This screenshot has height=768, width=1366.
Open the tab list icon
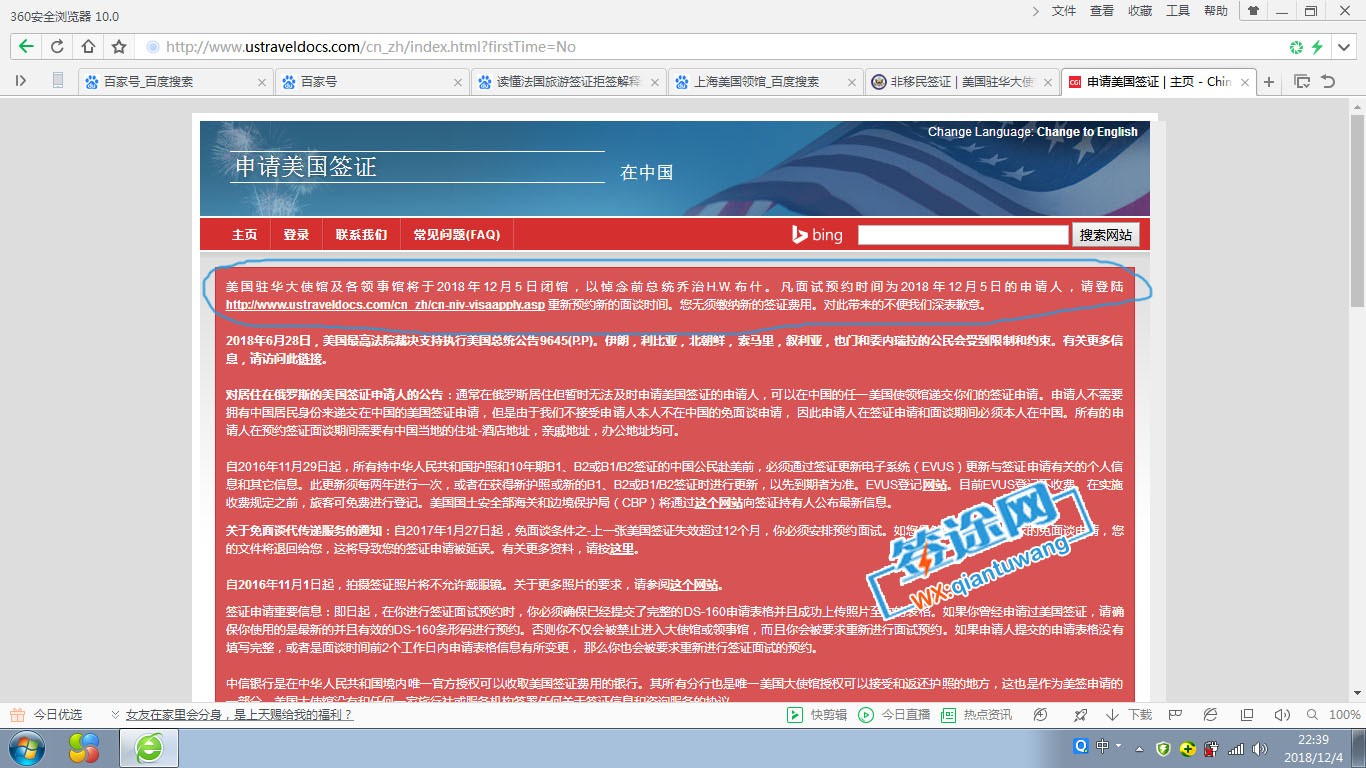click(1301, 81)
